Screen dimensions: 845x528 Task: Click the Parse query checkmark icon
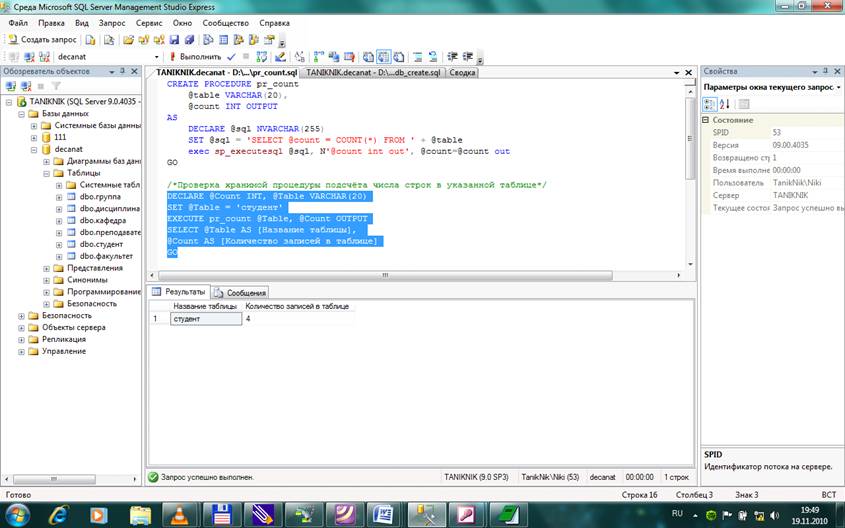coord(231,57)
